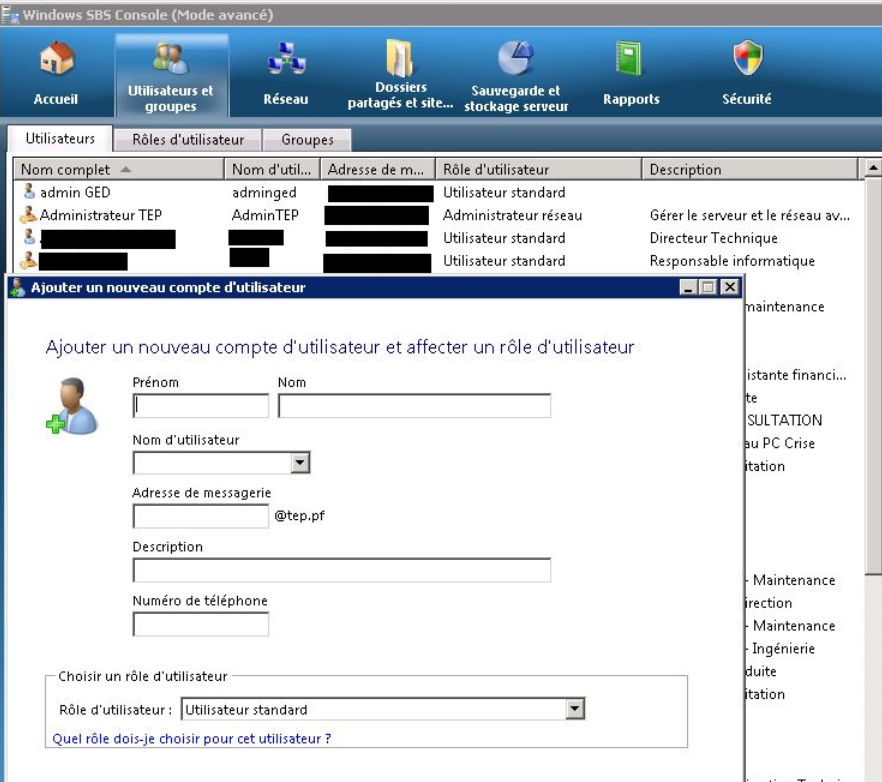
Task: Open the Rôle d'utilisateur dropdown arrow
Action: pos(574,709)
